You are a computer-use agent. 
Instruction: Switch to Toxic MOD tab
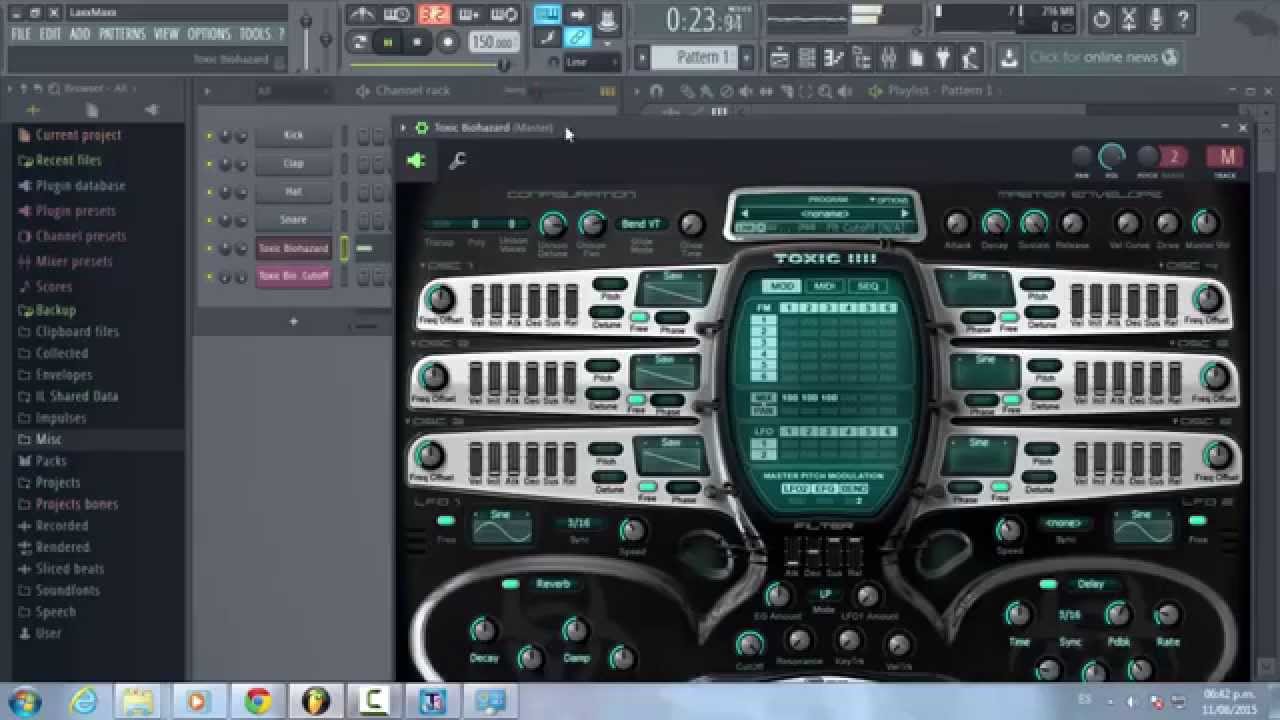[x=782, y=286]
